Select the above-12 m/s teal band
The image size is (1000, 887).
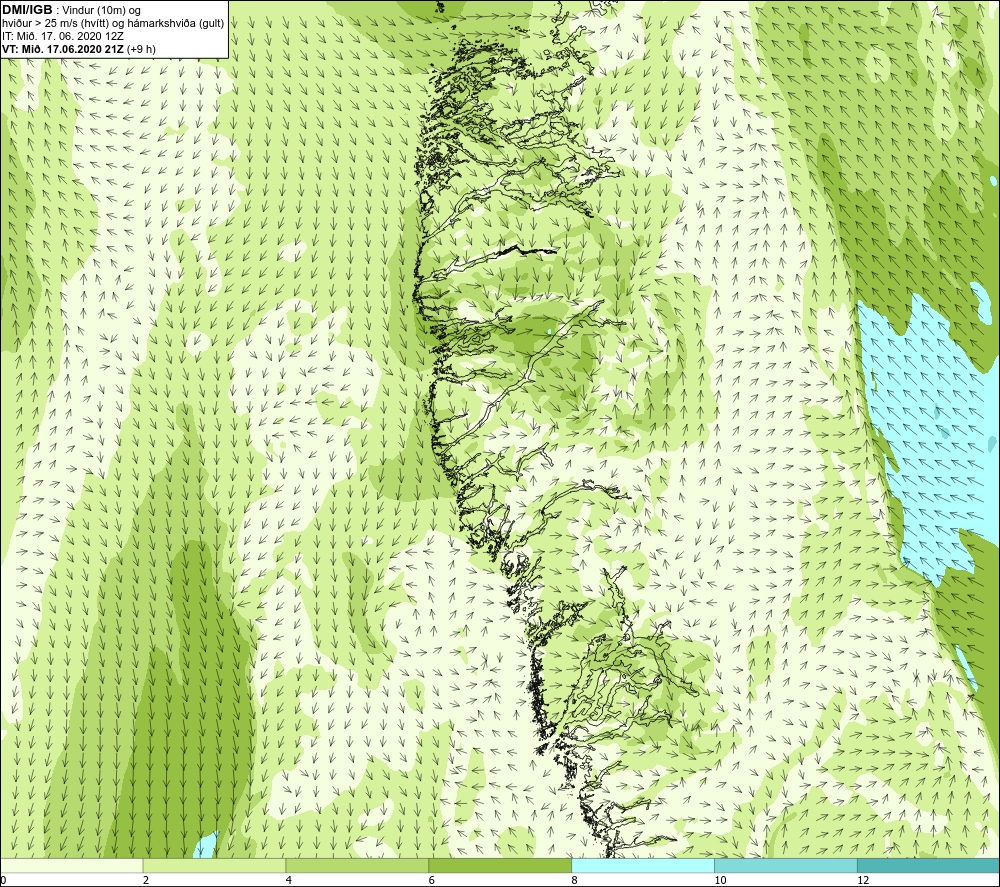point(929,866)
